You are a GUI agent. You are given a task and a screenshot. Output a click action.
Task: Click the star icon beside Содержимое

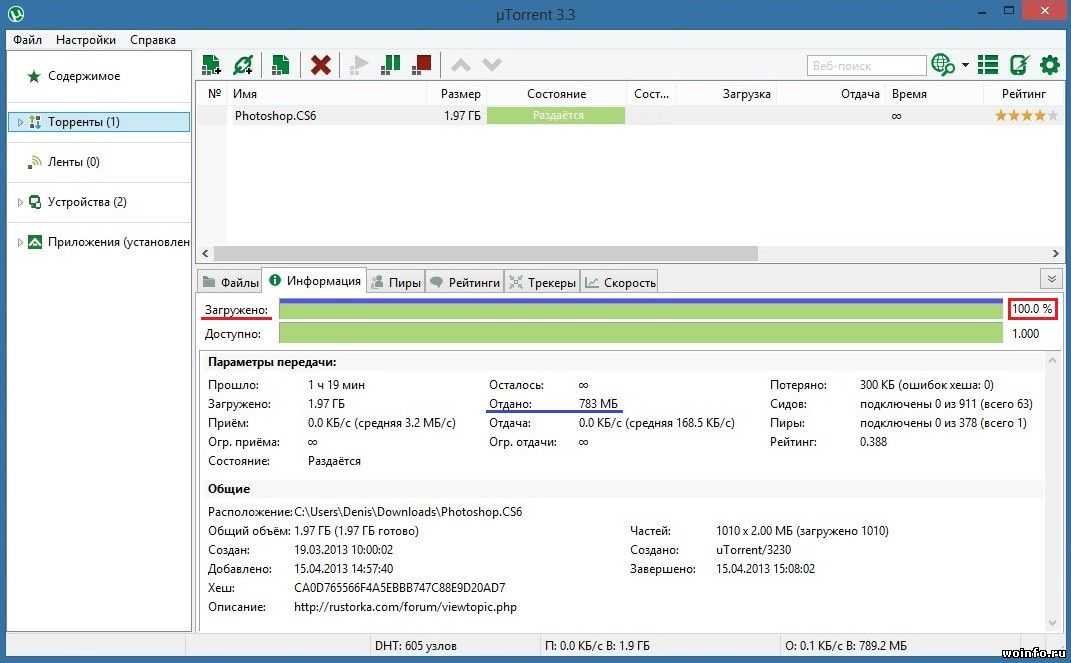click(x=33, y=76)
